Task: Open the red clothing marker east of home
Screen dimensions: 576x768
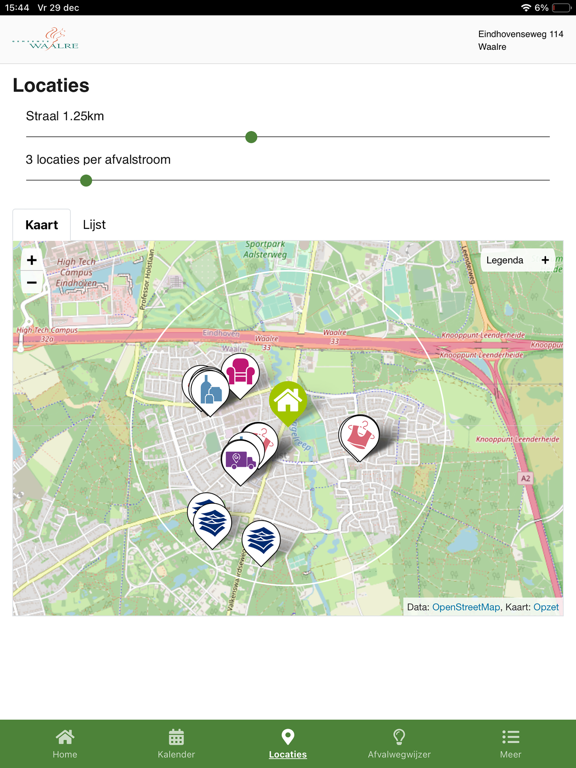Action: point(360,435)
